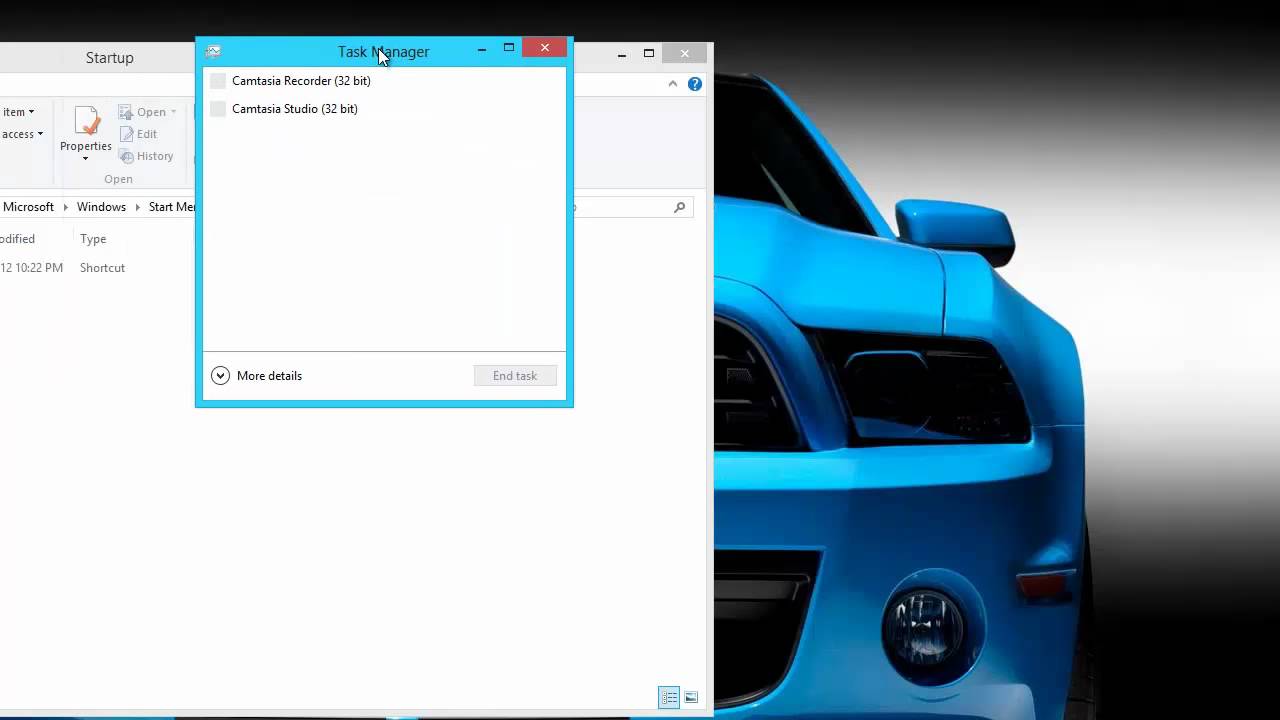The width and height of the screenshot is (1280, 720).
Task: Click Open in the Explorer ribbon
Action: (143, 112)
